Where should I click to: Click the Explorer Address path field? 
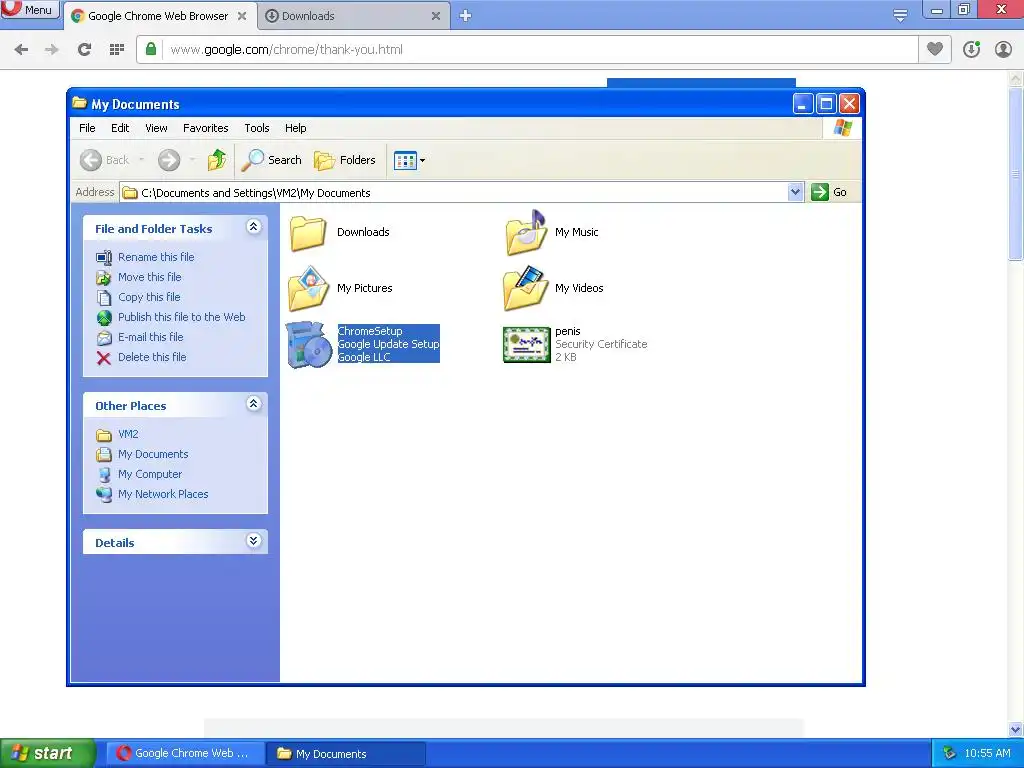pyautogui.click(x=454, y=193)
